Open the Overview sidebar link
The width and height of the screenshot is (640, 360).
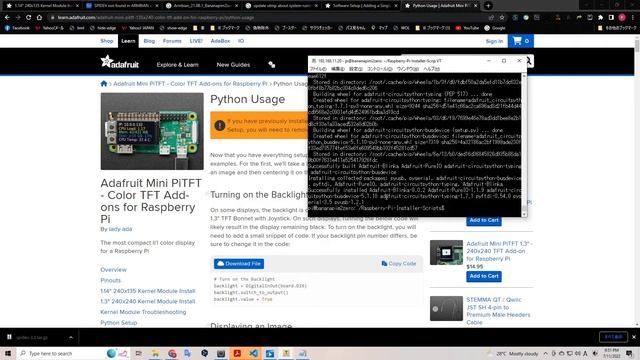click(113, 270)
